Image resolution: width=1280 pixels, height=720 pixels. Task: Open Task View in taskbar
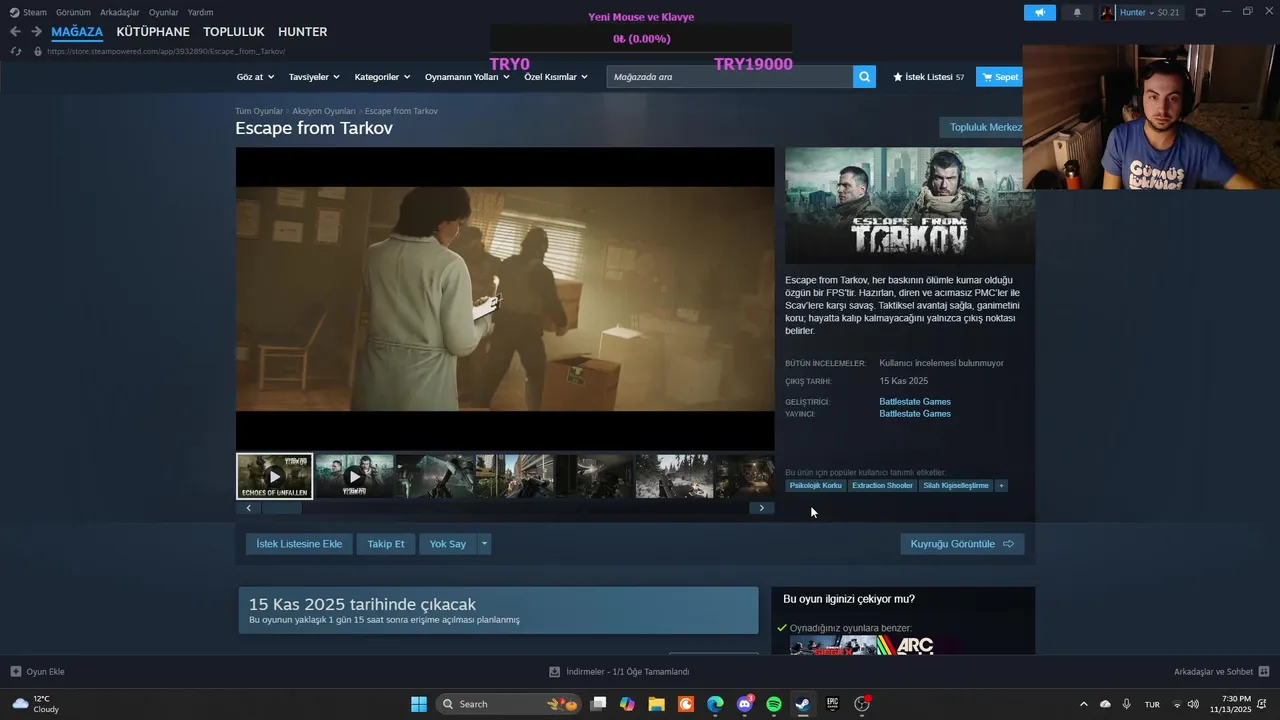point(598,704)
